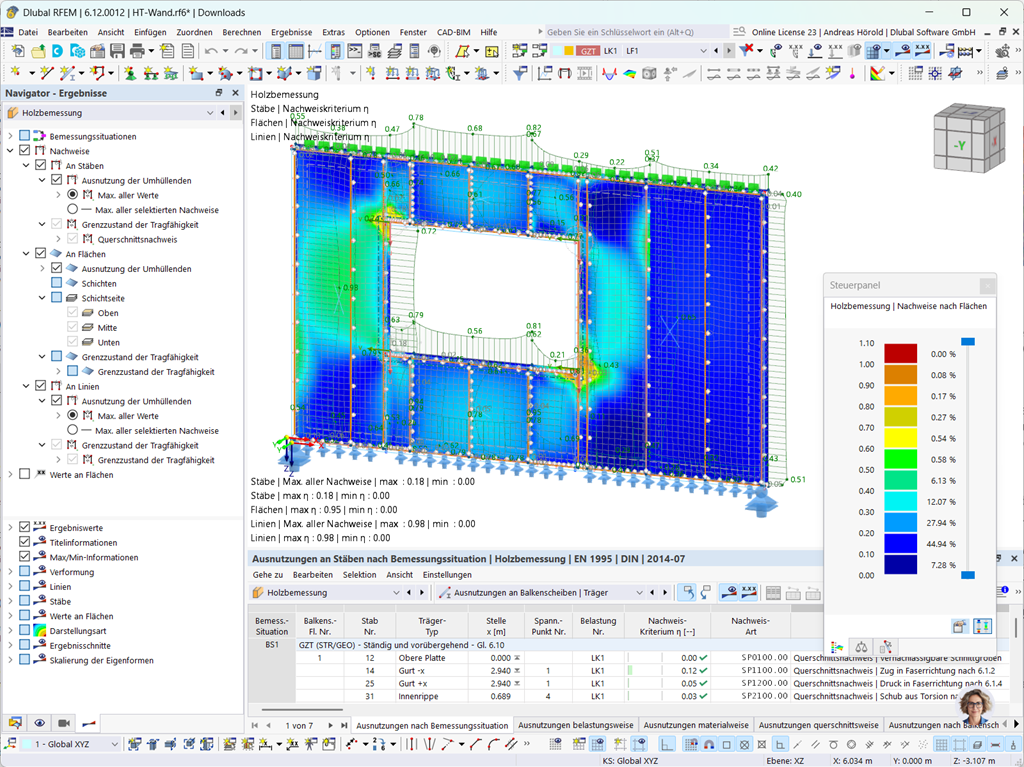
Task: Click the Excel export icon in the table toolbar
Action: tap(772, 592)
